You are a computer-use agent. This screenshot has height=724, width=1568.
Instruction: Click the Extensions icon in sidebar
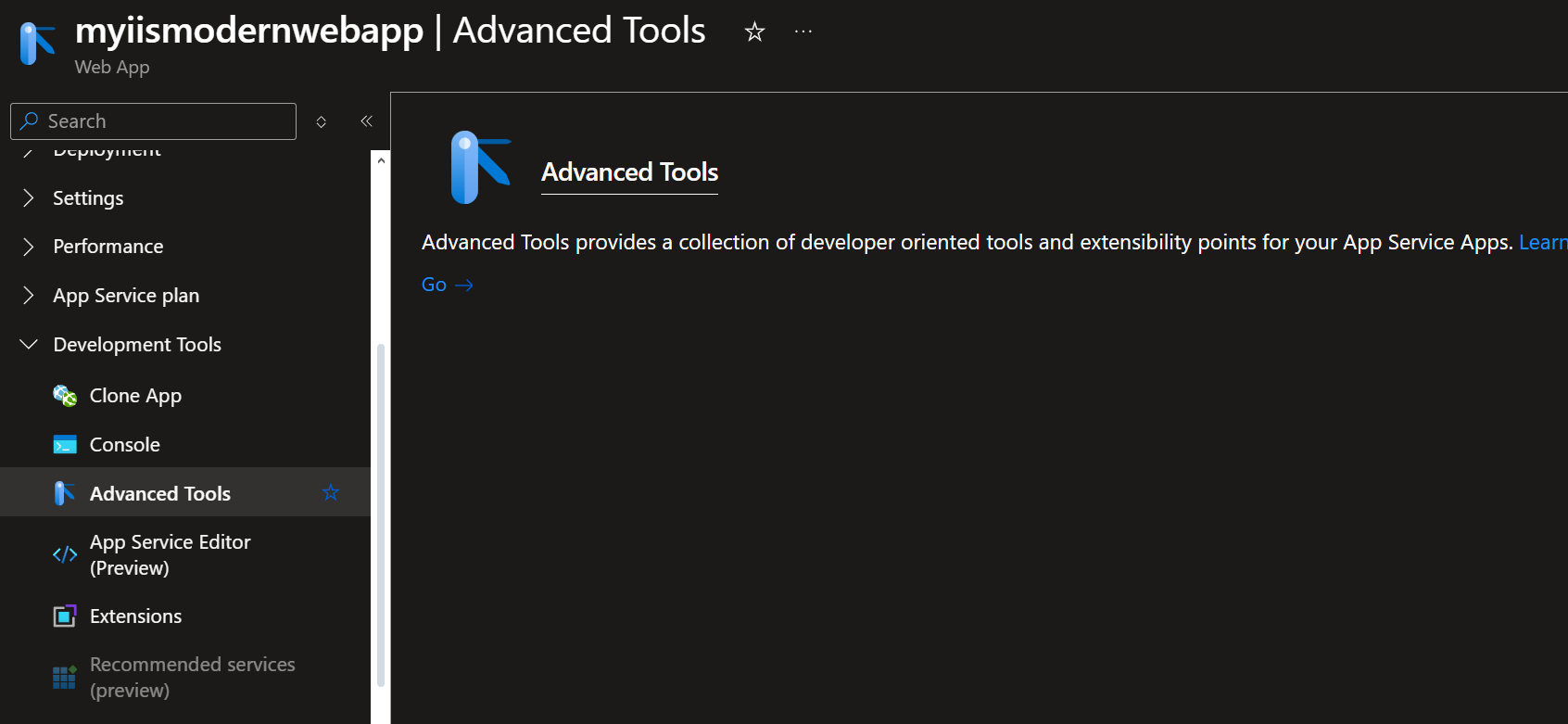[x=65, y=616]
